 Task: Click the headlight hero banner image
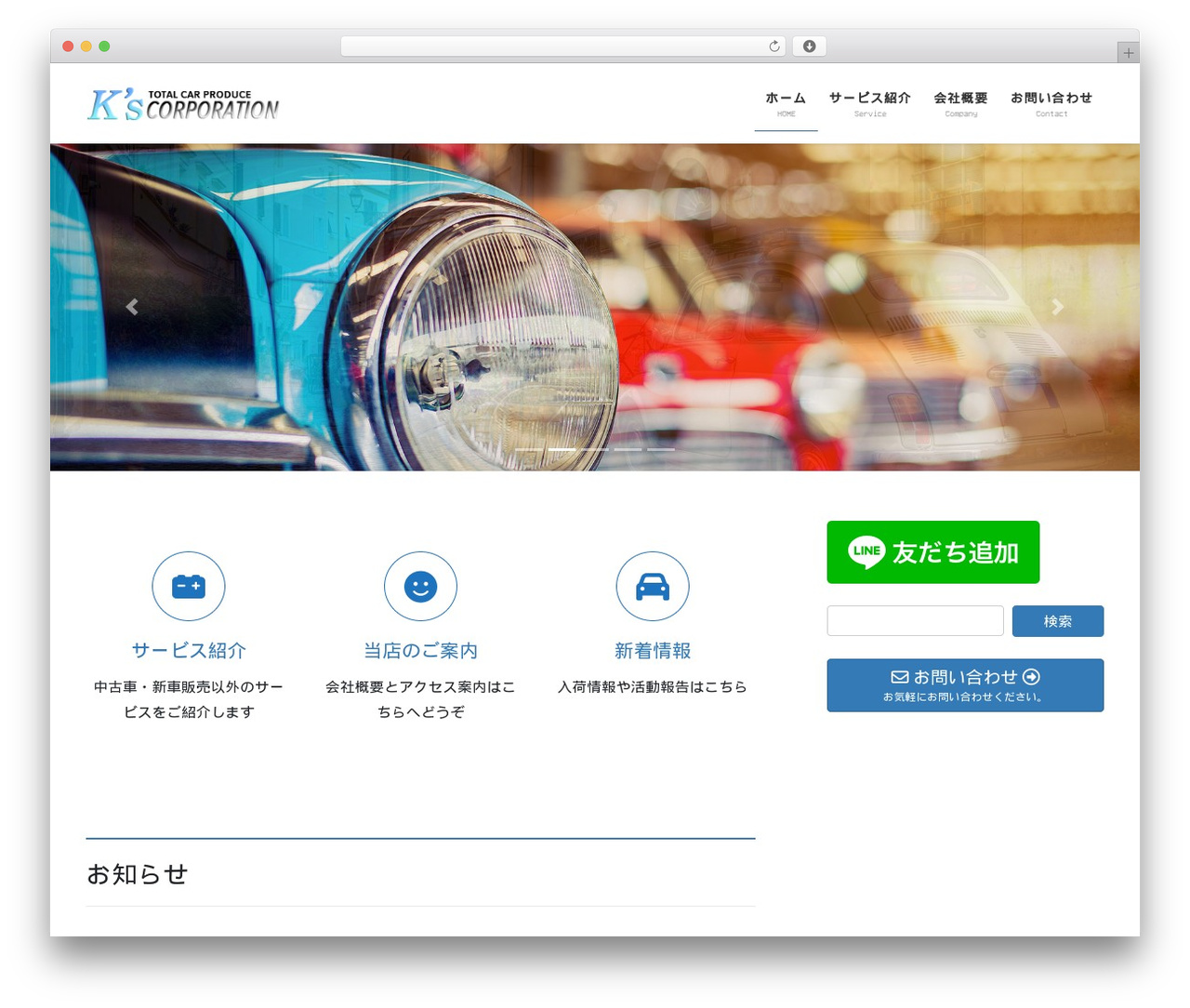(x=595, y=307)
